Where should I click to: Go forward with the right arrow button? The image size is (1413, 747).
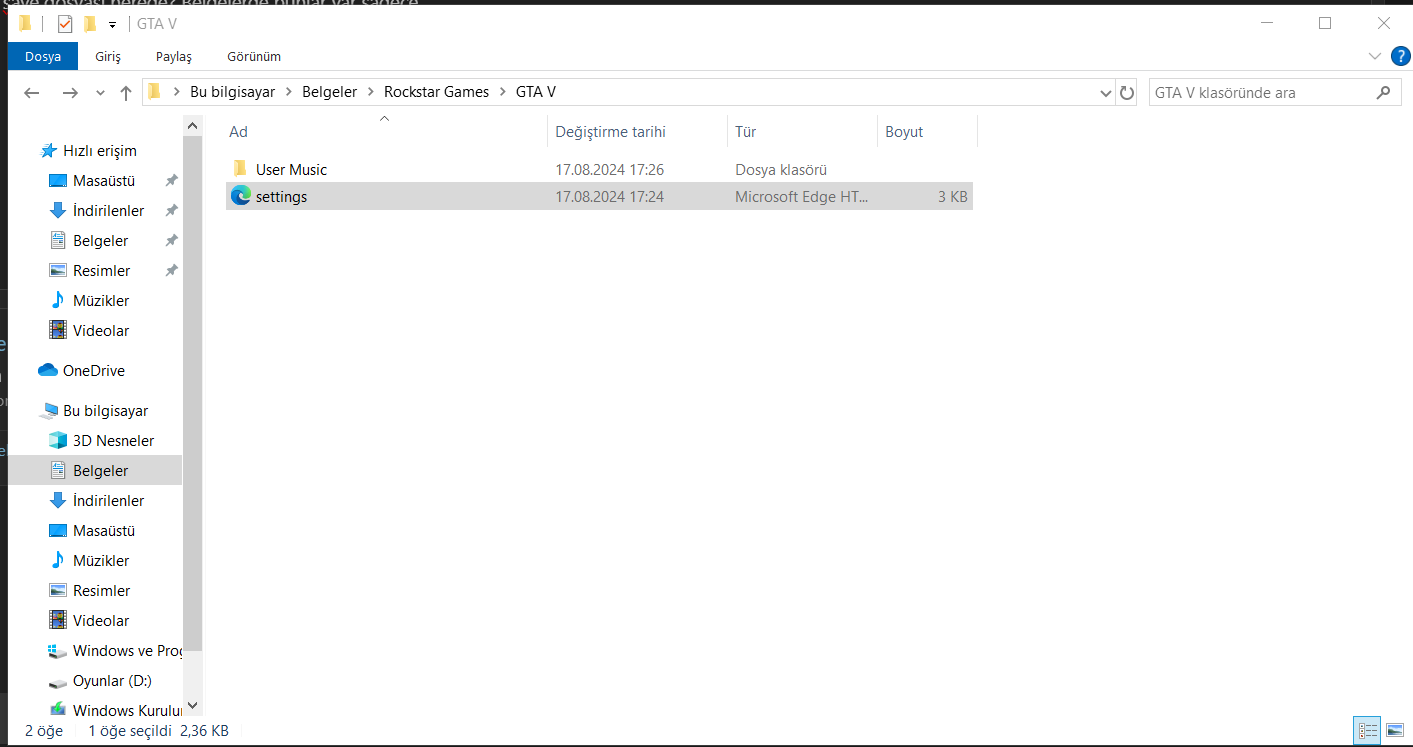click(x=69, y=93)
